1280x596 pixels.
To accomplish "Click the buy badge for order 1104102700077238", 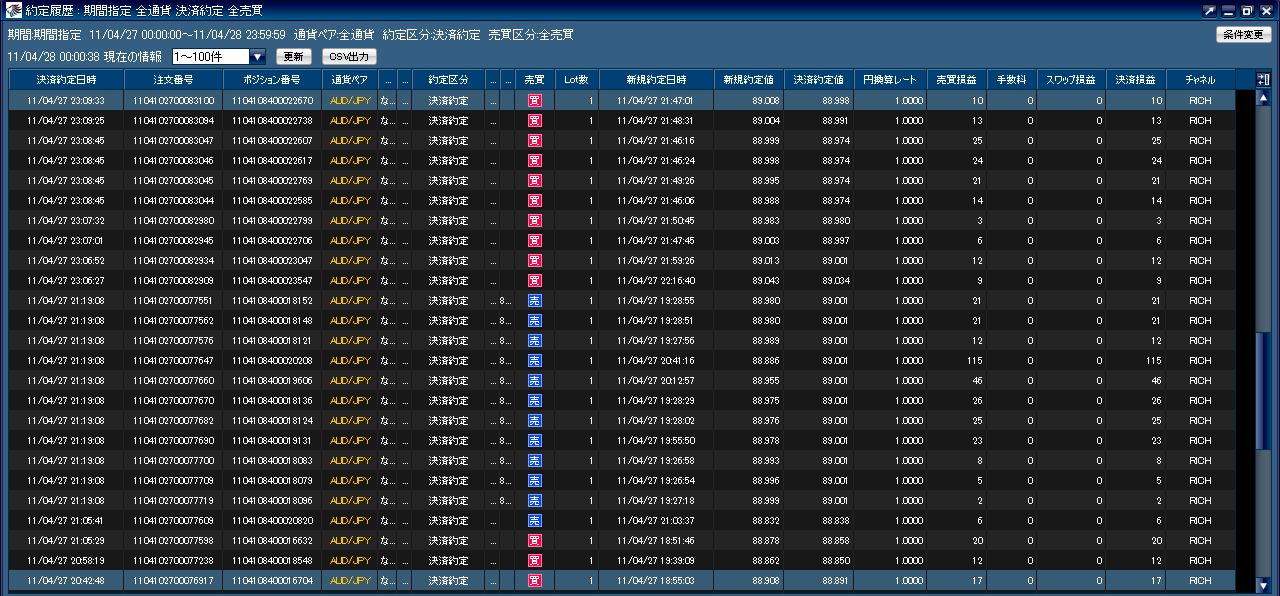I will [535, 560].
